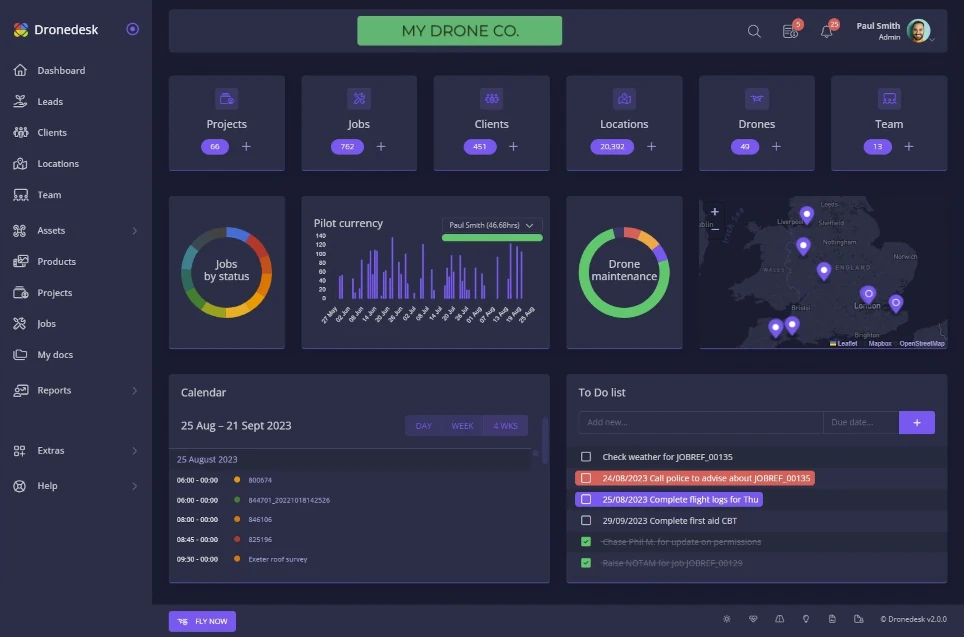Switch calendar to 4 WKS view
Image resolution: width=964 pixels, height=637 pixels.
(505, 425)
